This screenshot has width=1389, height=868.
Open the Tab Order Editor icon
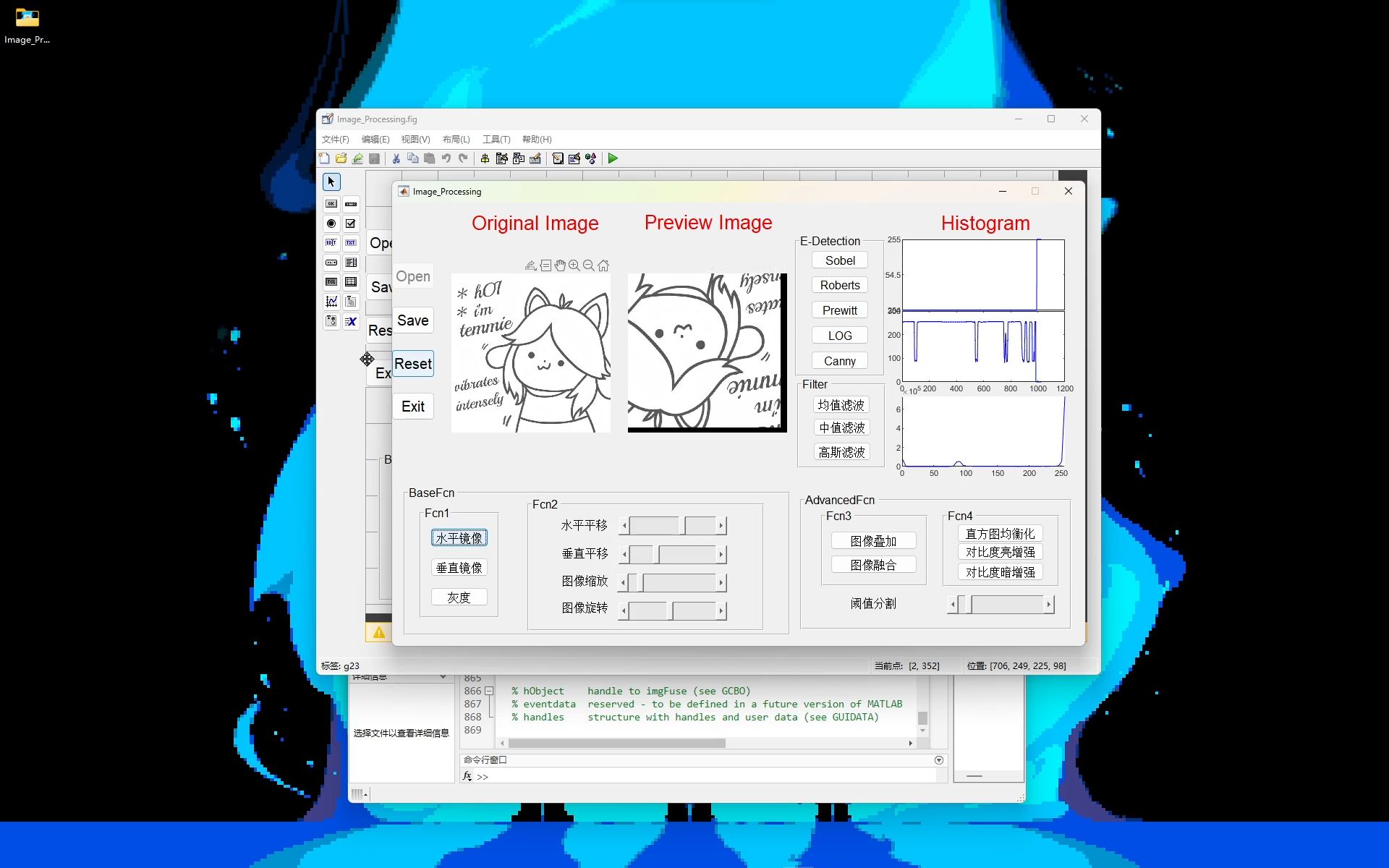pos(519,158)
